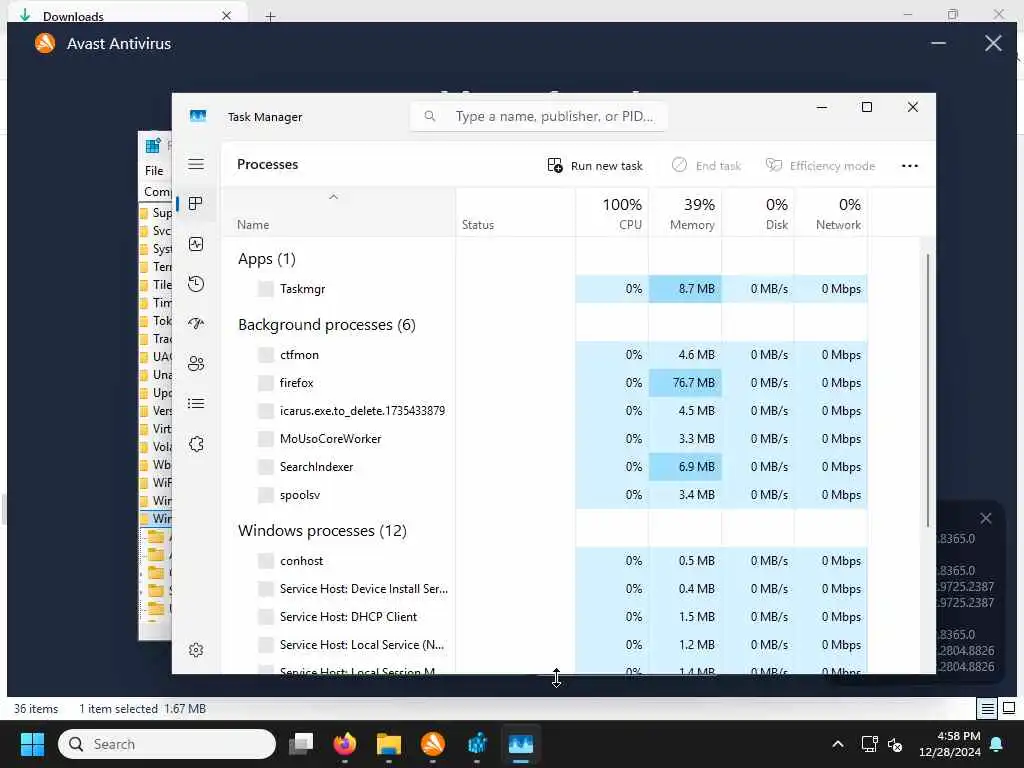Minimize the Avast Antivirus window
The width and height of the screenshot is (1024, 768).
(938, 44)
